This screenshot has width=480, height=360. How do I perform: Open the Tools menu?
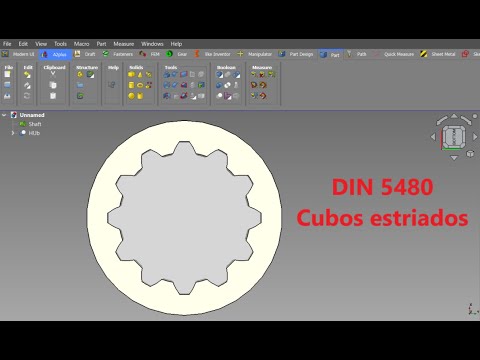(x=60, y=44)
